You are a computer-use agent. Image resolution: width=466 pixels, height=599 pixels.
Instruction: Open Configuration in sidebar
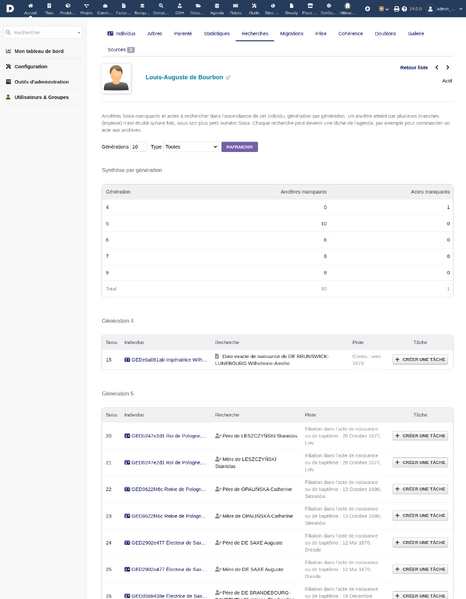pyautogui.click(x=31, y=66)
